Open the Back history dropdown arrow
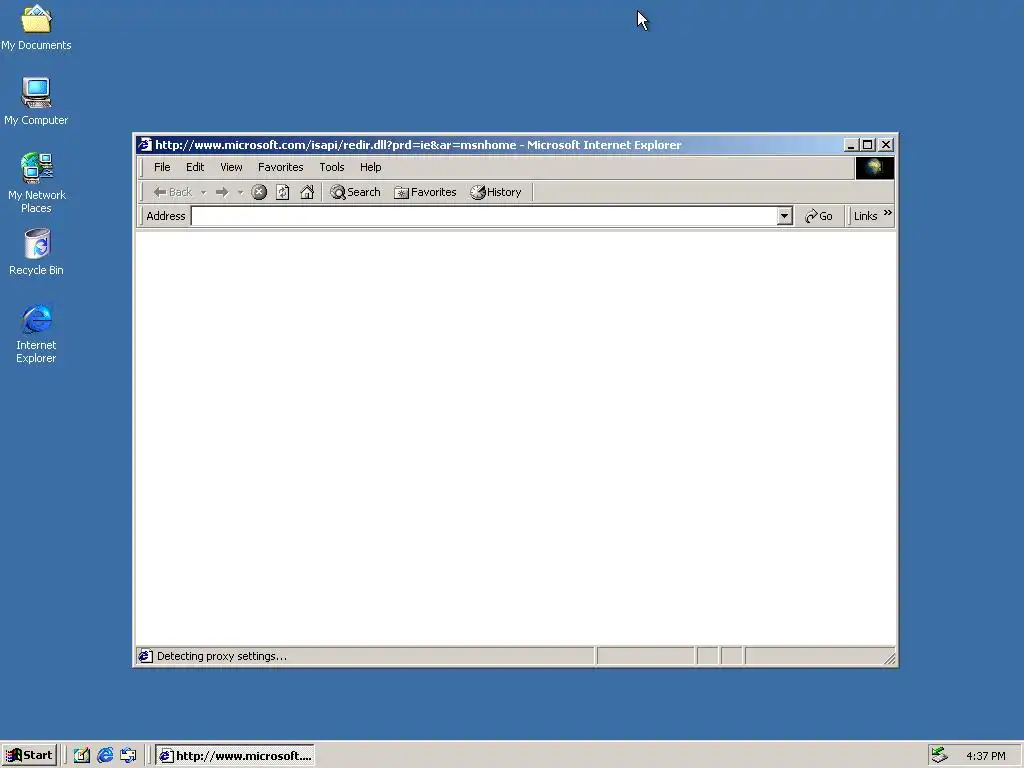1024x768 pixels. [203, 192]
